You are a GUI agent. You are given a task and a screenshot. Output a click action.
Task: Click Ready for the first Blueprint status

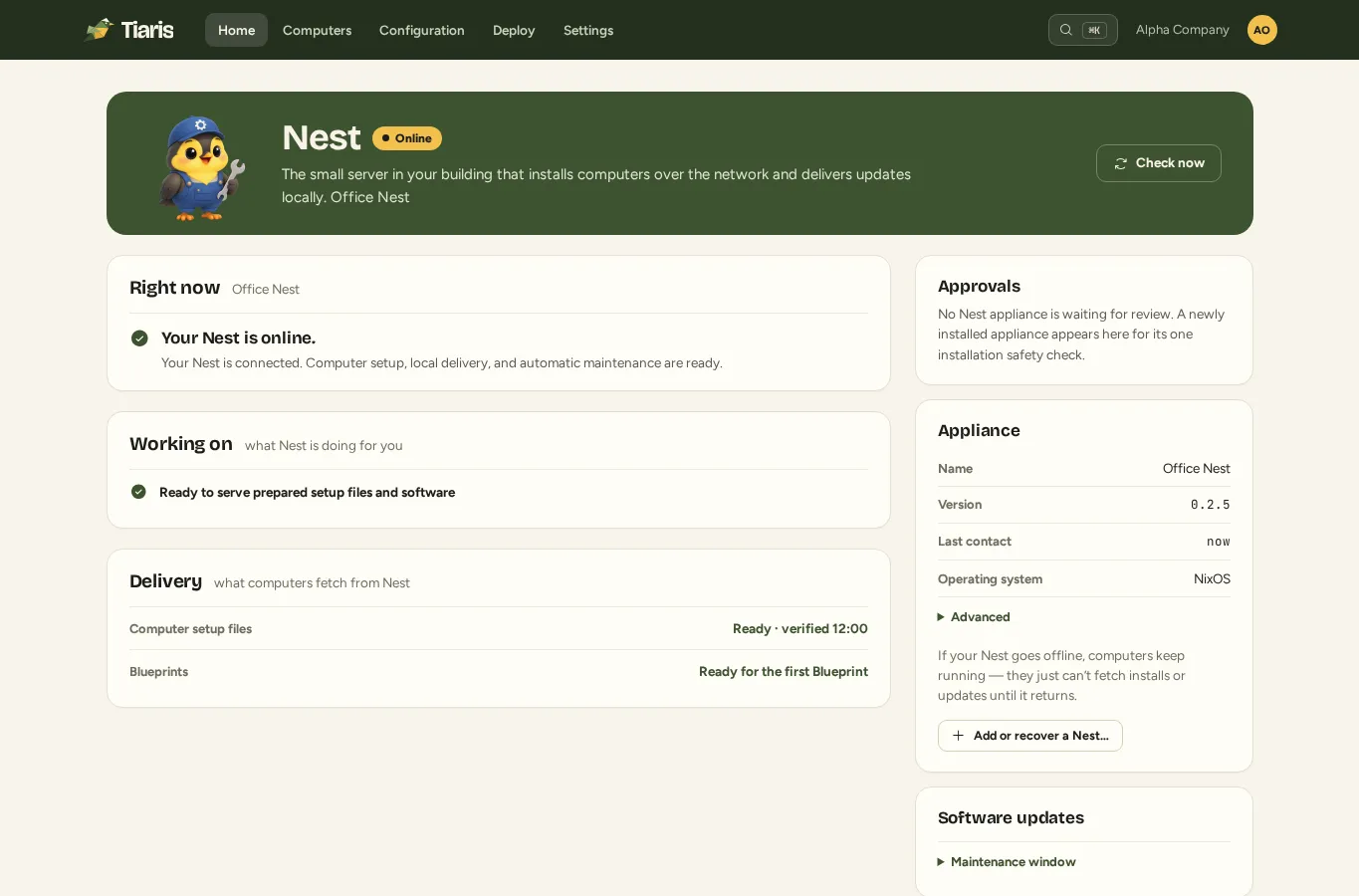(x=784, y=672)
